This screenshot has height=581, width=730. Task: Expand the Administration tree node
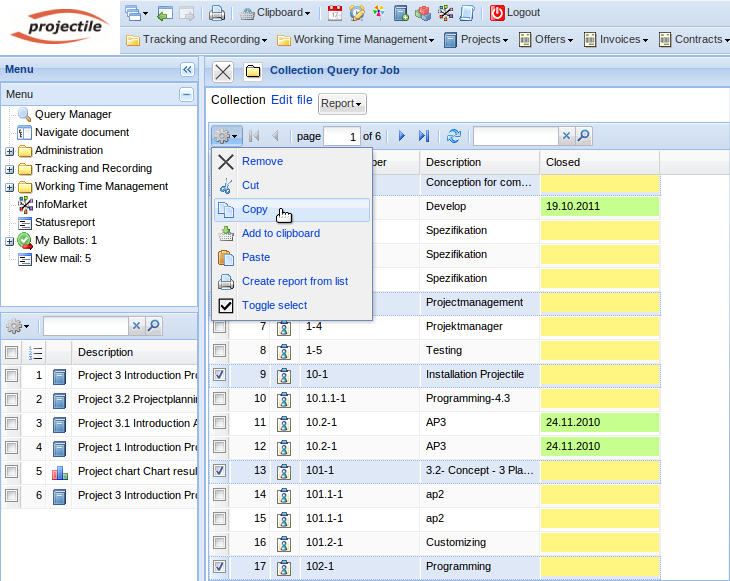click(10, 151)
